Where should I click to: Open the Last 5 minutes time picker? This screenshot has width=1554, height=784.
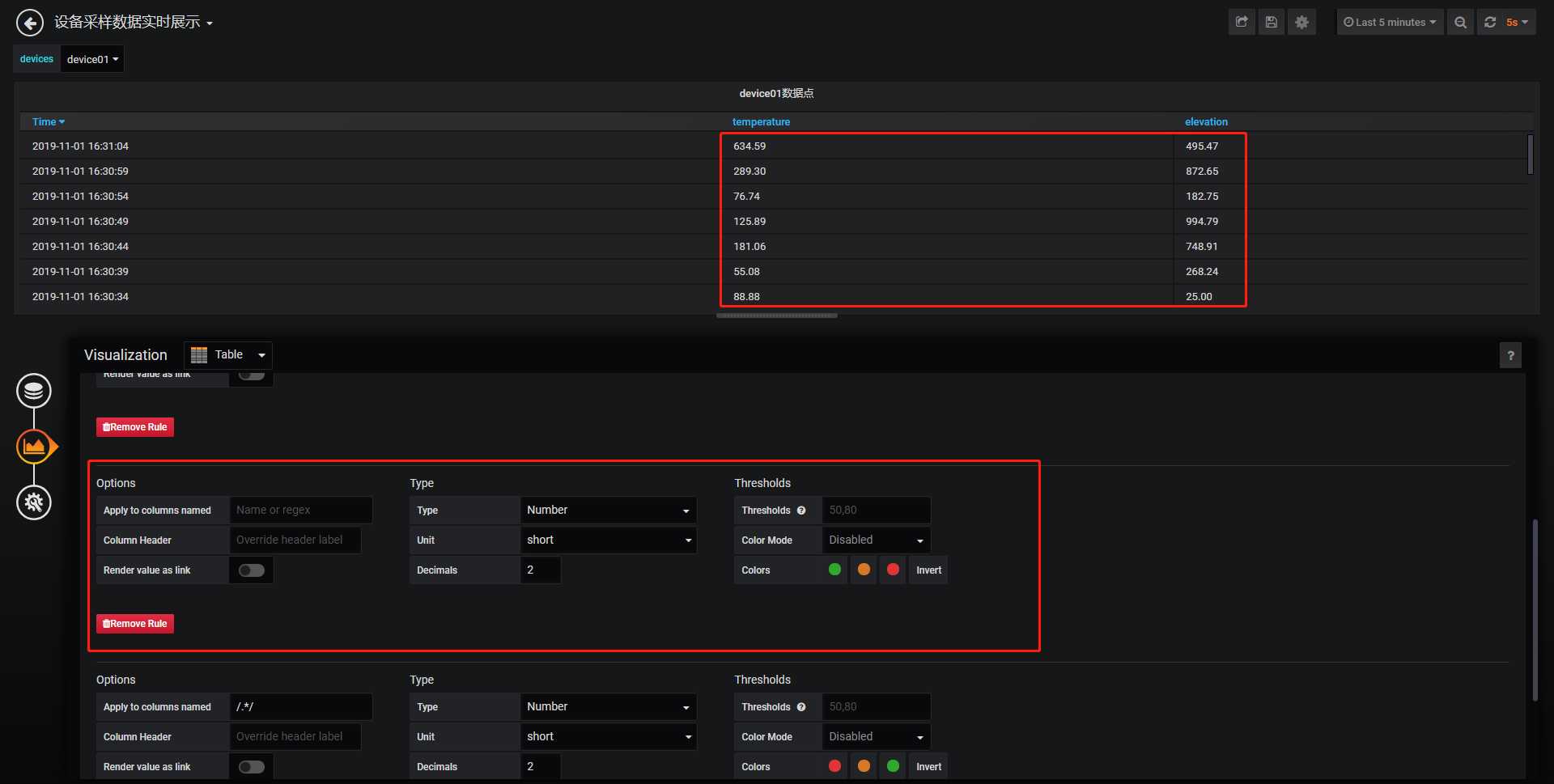pos(1390,23)
